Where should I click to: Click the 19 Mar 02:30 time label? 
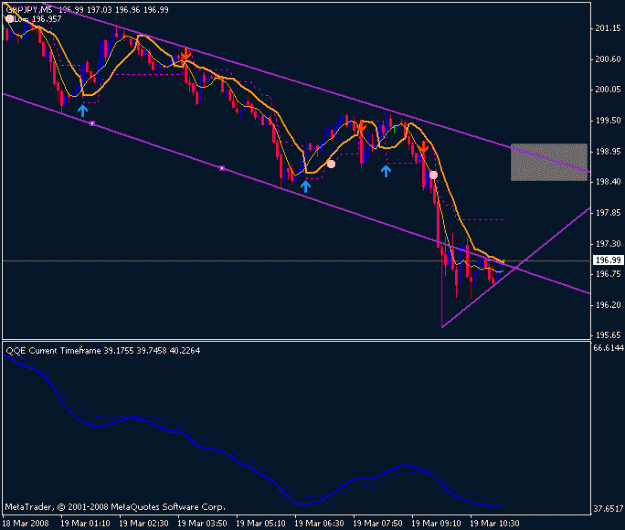(x=144, y=523)
